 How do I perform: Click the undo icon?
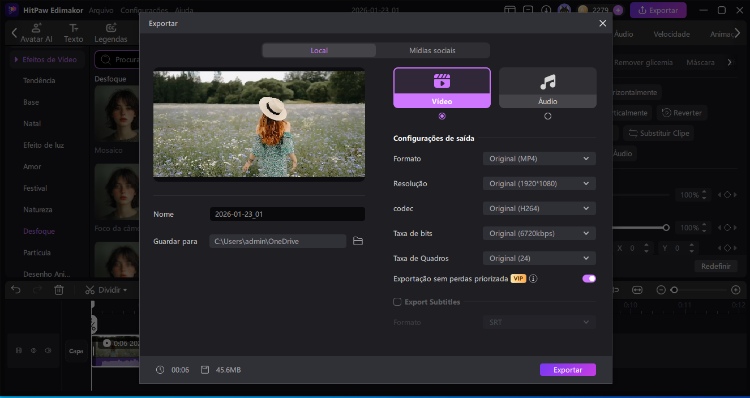(x=16, y=290)
